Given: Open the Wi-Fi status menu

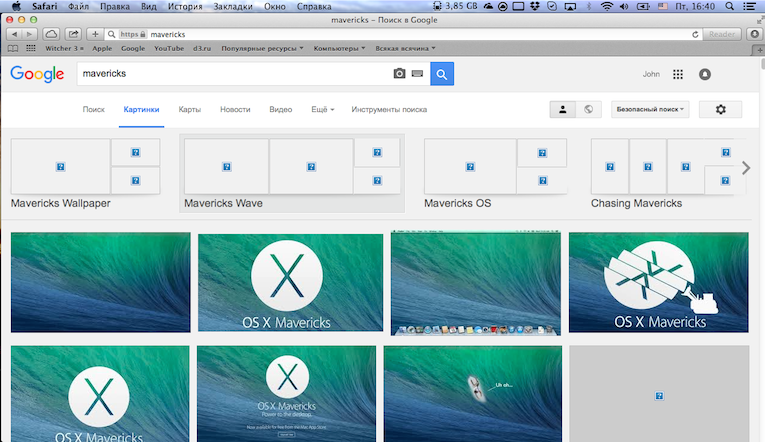Looking at the screenshot, I should click(606, 6).
